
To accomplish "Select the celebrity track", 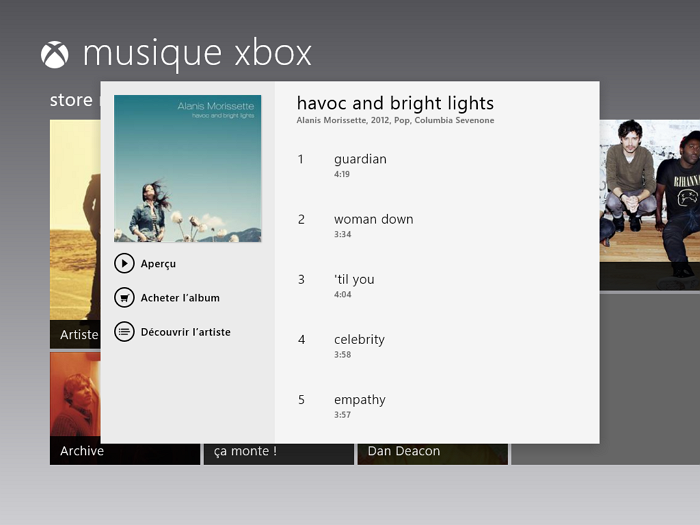I will tap(359, 339).
